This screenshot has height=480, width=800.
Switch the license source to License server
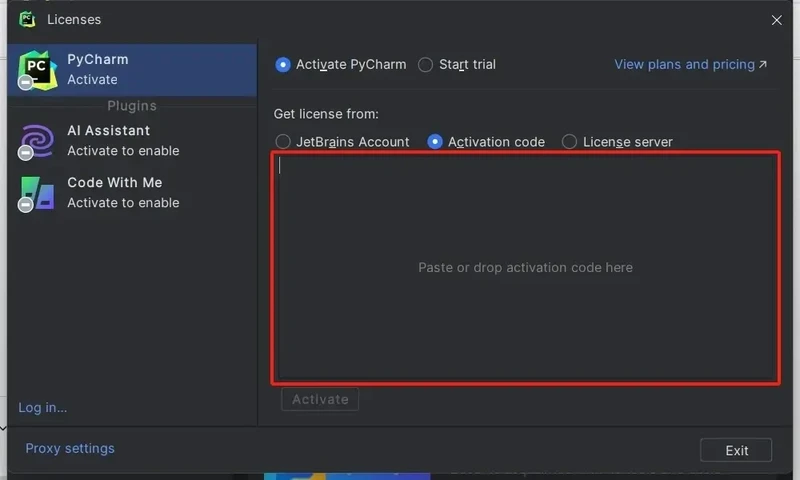[570, 142]
